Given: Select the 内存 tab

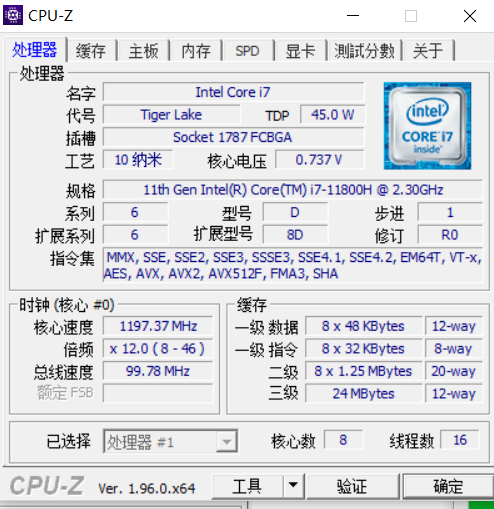Looking at the screenshot, I should [196, 51].
